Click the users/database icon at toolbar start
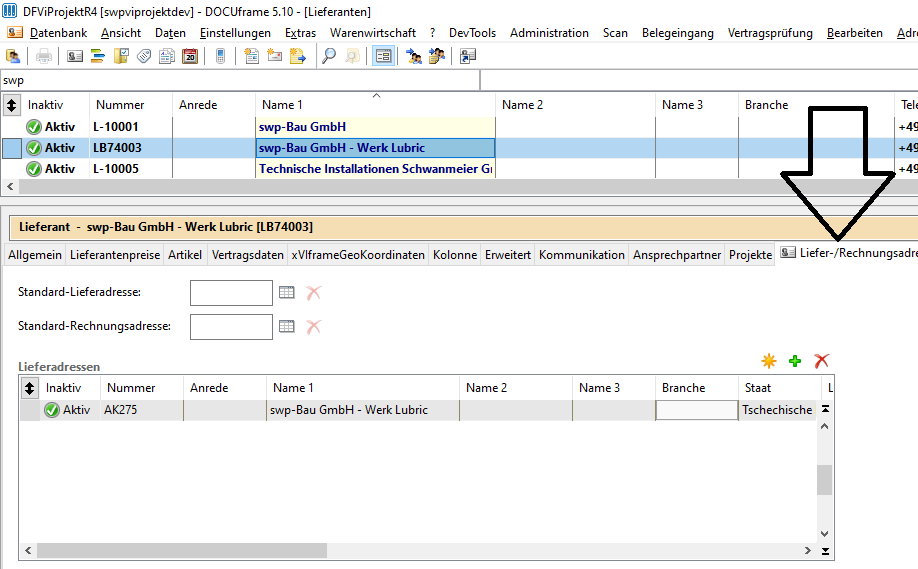 (x=13, y=56)
